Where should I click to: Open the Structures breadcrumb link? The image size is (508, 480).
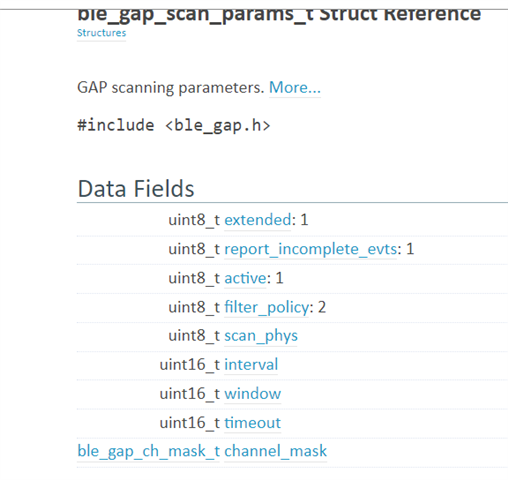(101, 33)
